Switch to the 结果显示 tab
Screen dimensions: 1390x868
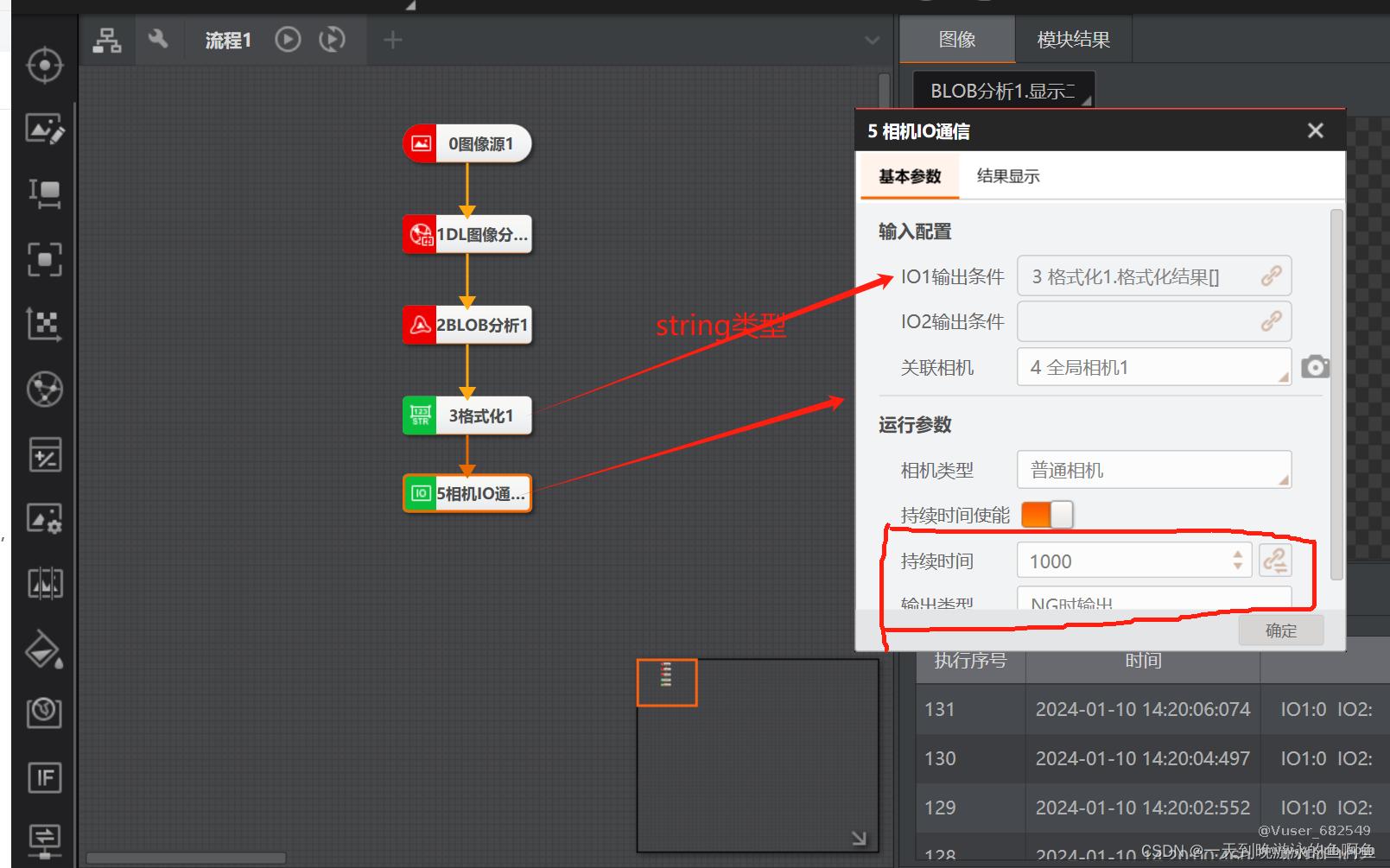(x=1007, y=176)
